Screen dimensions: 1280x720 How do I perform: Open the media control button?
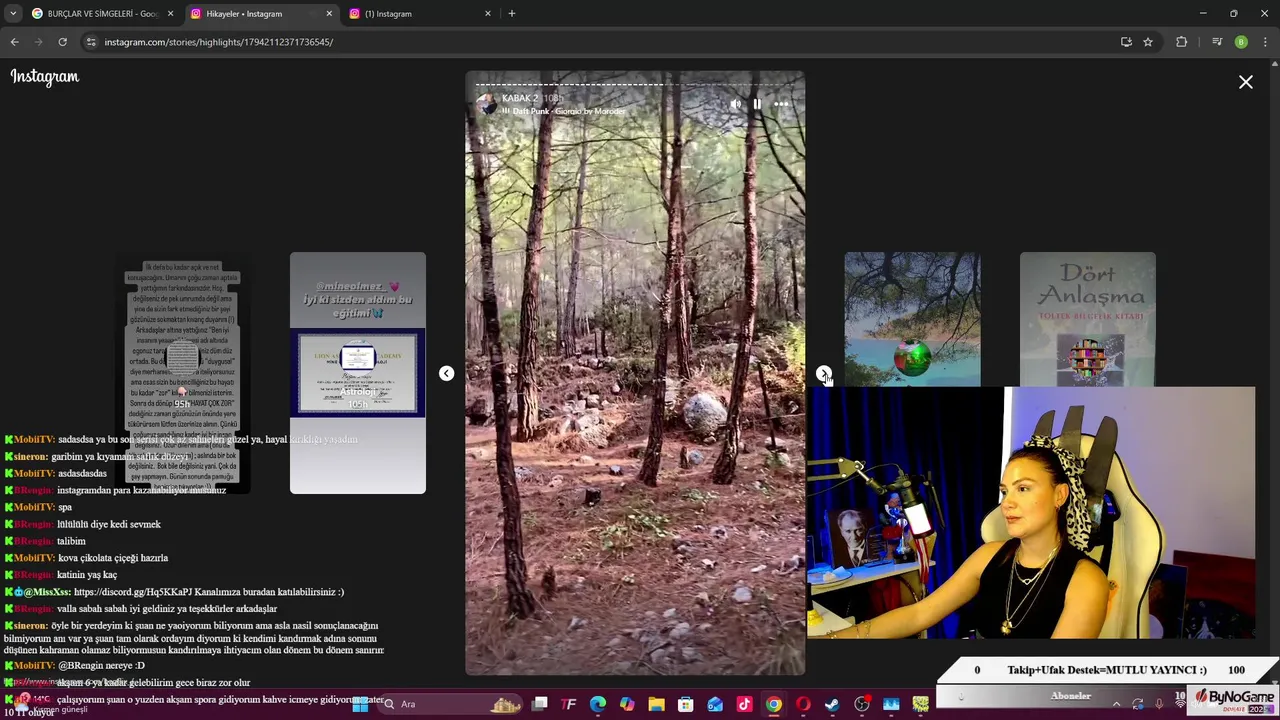[1217, 42]
